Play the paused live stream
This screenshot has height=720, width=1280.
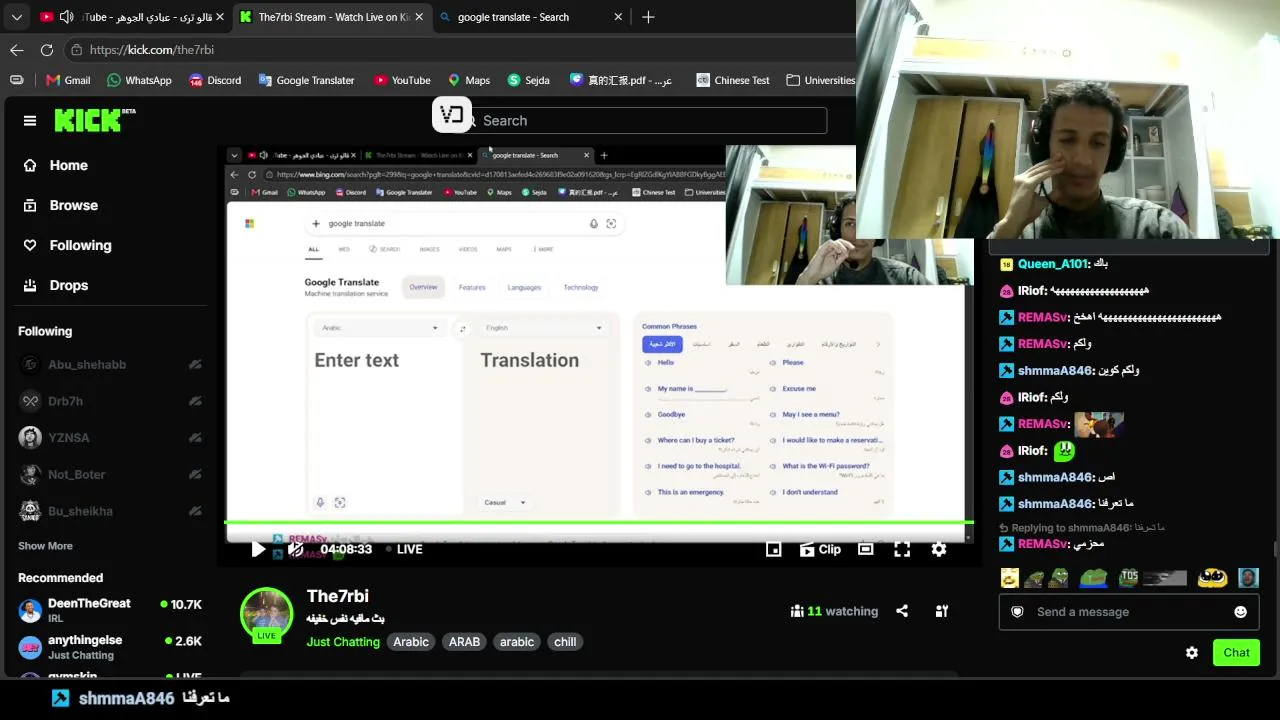pos(258,549)
